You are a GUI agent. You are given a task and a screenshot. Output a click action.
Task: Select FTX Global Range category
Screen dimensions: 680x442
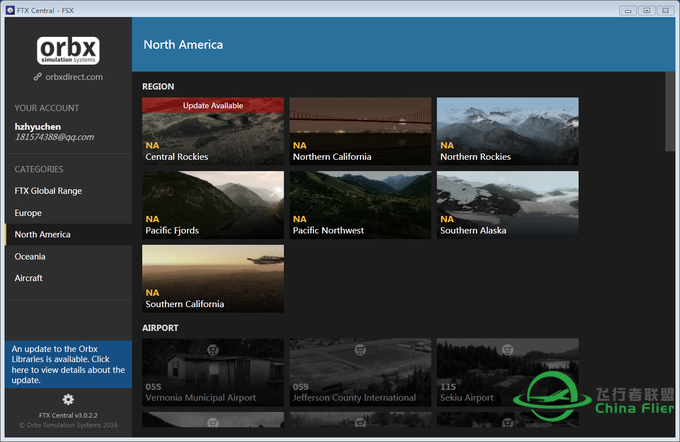[x=69, y=191]
